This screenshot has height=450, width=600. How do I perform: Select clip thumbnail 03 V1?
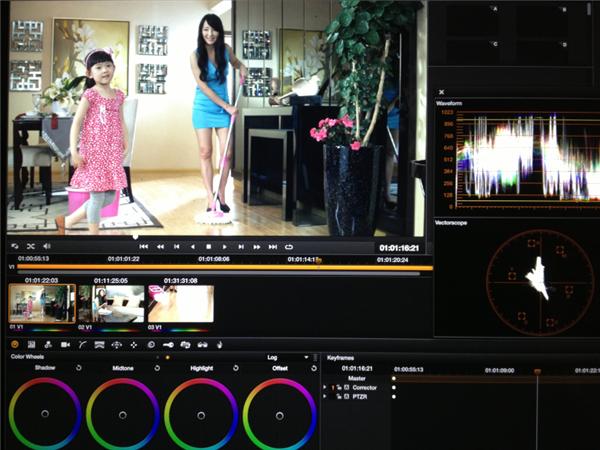[x=181, y=303]
